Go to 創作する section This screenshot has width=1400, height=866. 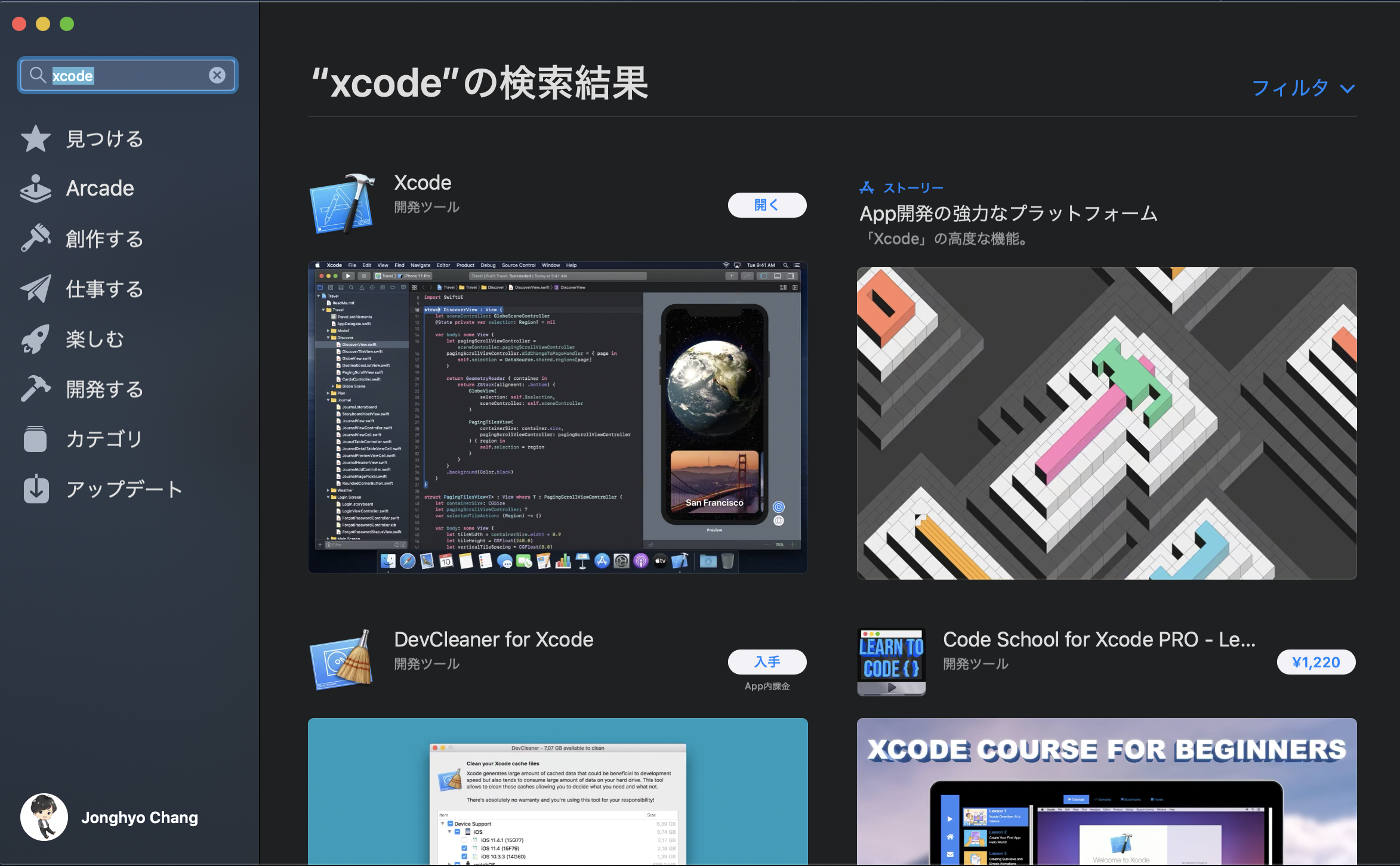(104, 239)
